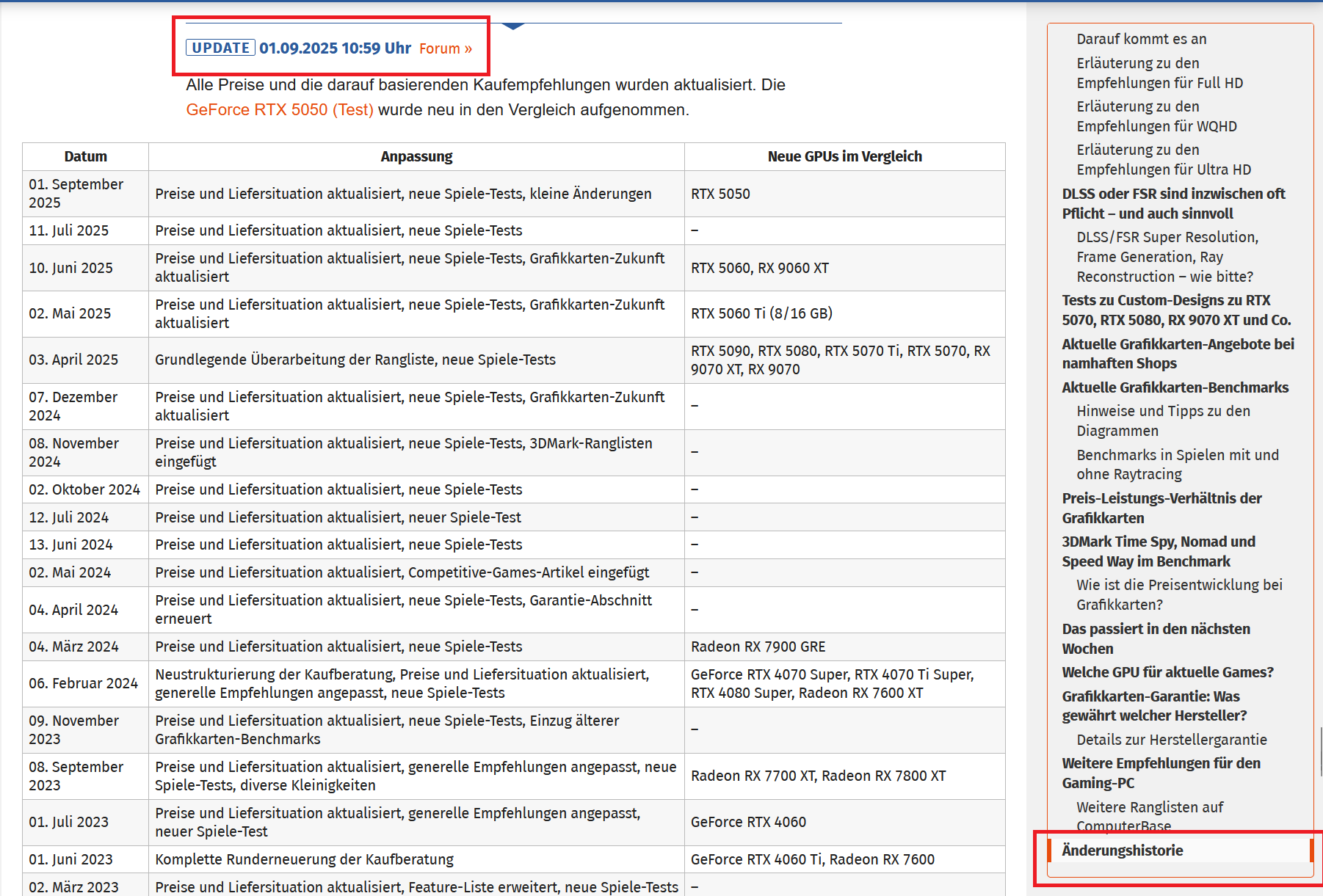Image resolution: width=1323 pixels, height=896 pixels.
Task: Jump to 'Erläuterung zu den Empfehlungen für Full HD'
Action: (x=1159, y=73)
